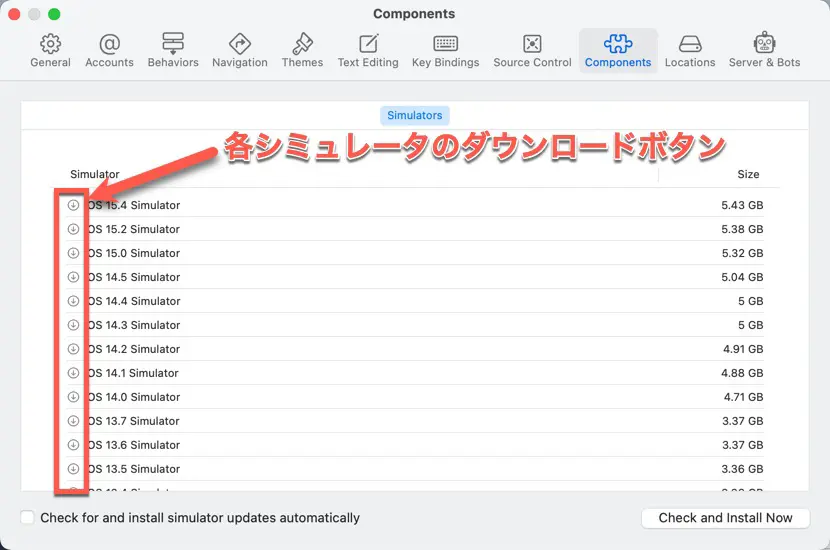
Task: Open the Behaviors preferences pane
Action: coord(173,51)
